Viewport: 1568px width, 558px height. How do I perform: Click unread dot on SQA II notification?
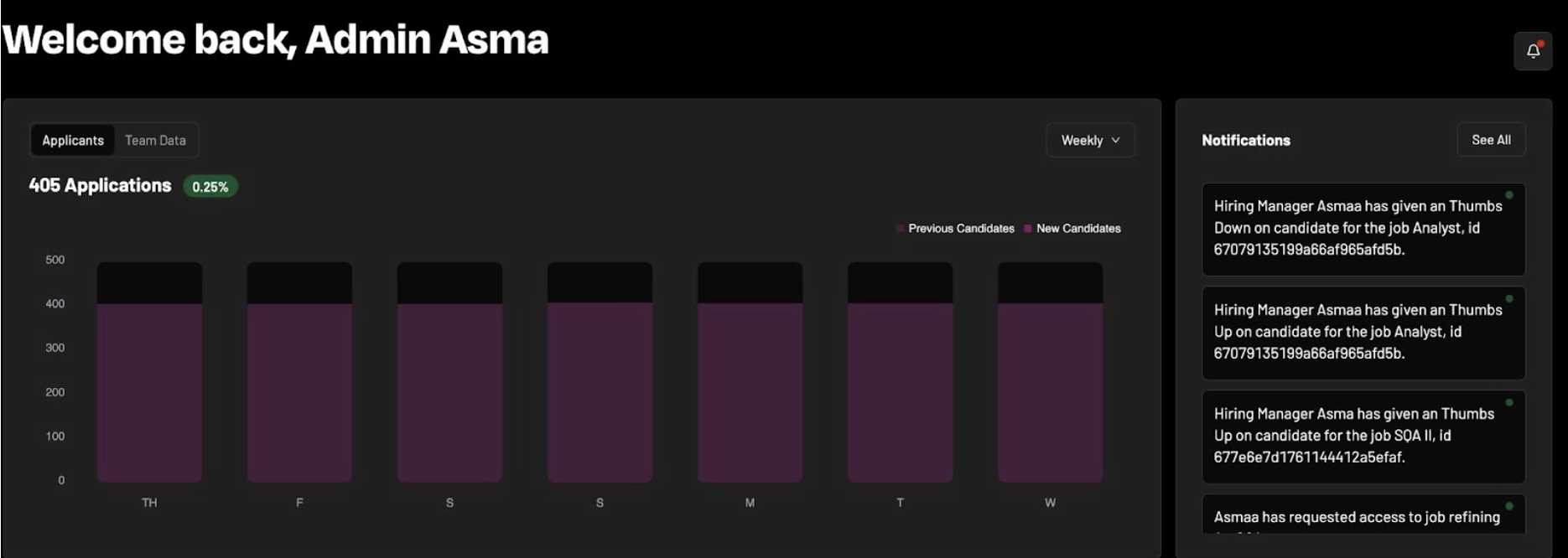[x=1509, y=403]
